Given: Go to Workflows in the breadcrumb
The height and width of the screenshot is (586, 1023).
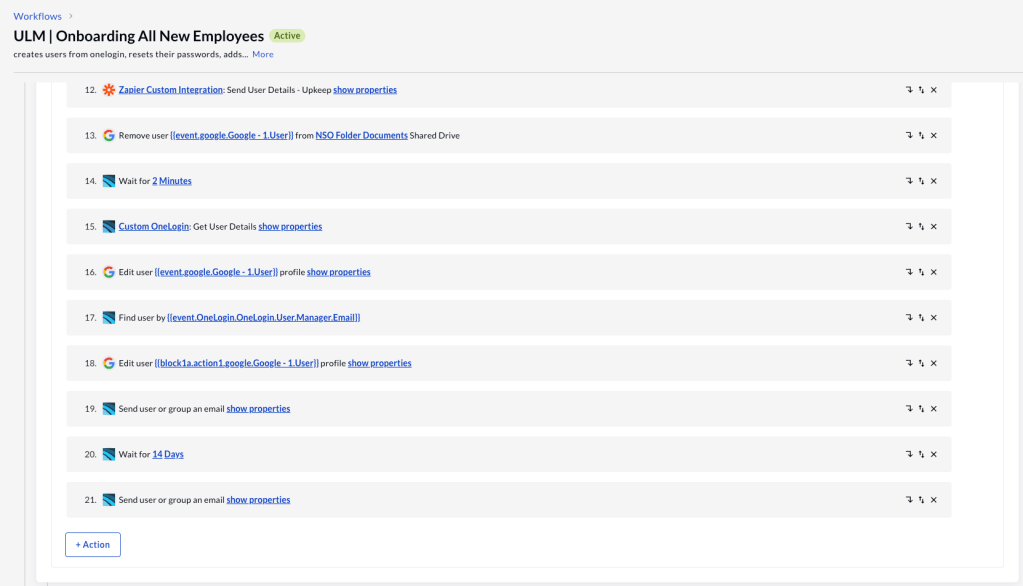Looking at the screenshot, I should tap(37, 16).
